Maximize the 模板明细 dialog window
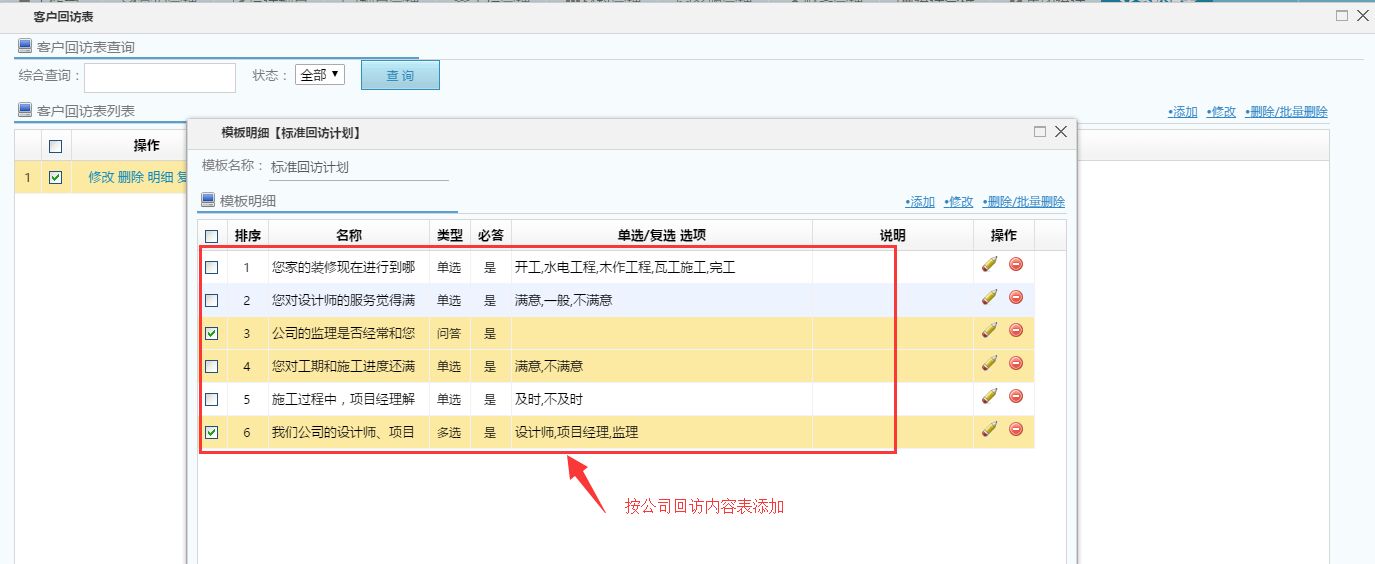 click(x=1040, y=131)
